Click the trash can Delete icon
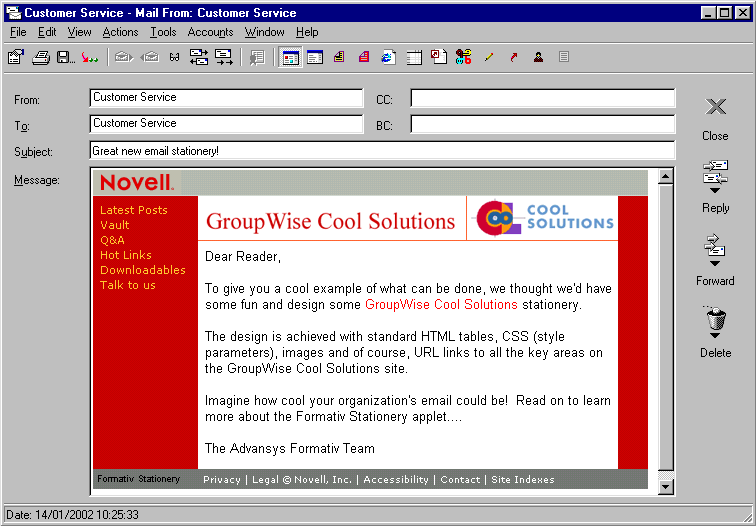Screen dimensions: 756x526 [x=716, y=318]
